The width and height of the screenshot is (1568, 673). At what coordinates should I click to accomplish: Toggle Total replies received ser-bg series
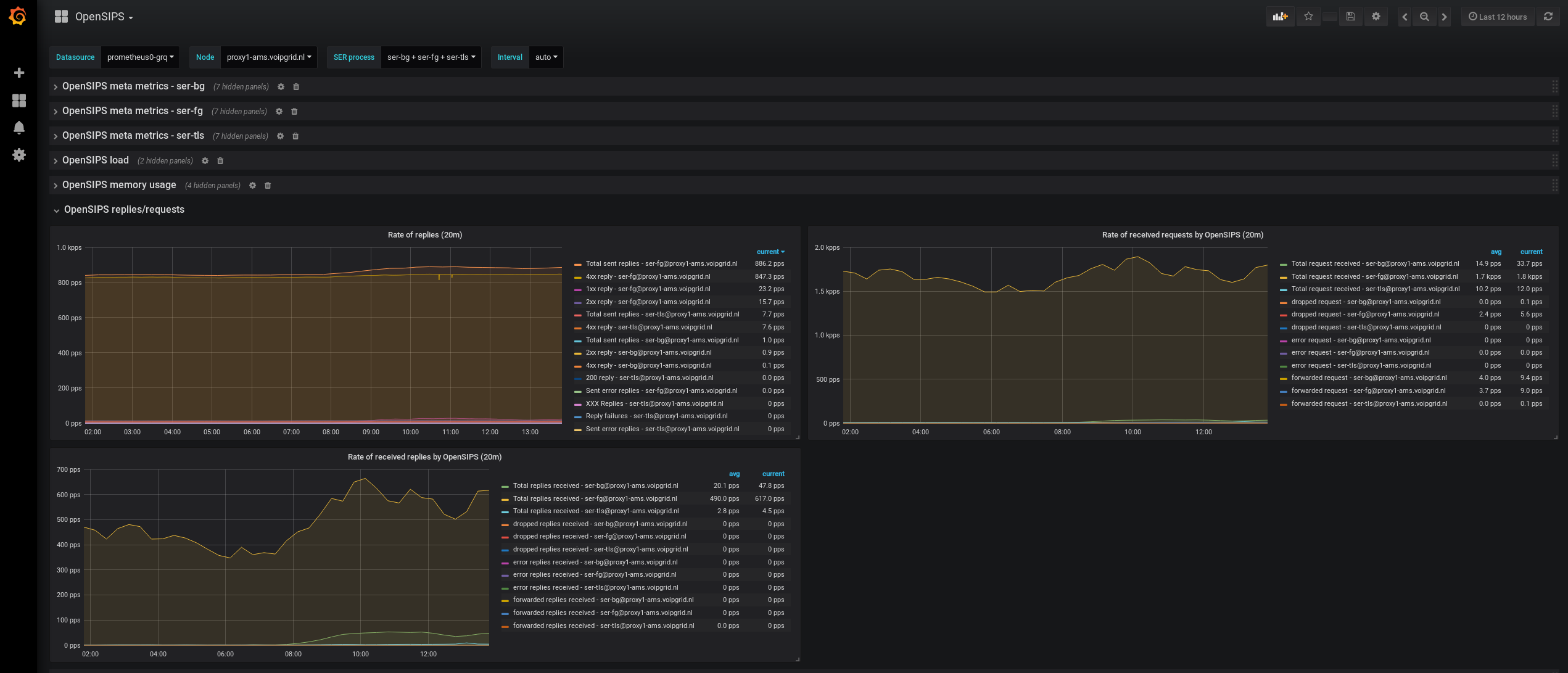(x=595, y=486)
